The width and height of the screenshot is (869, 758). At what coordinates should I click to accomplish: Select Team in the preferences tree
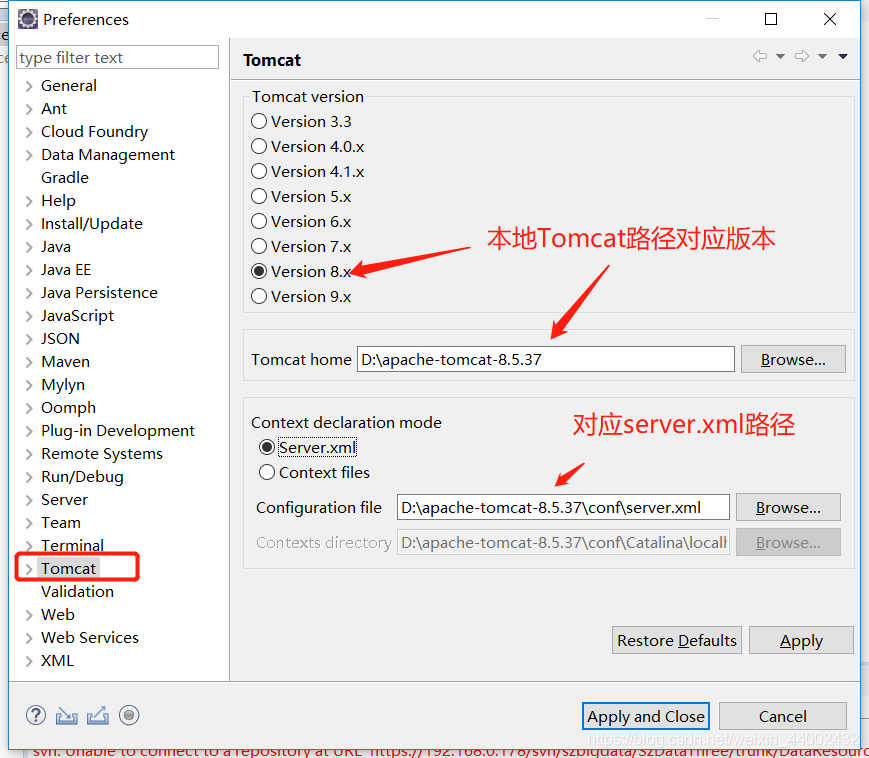click(61, 523)
